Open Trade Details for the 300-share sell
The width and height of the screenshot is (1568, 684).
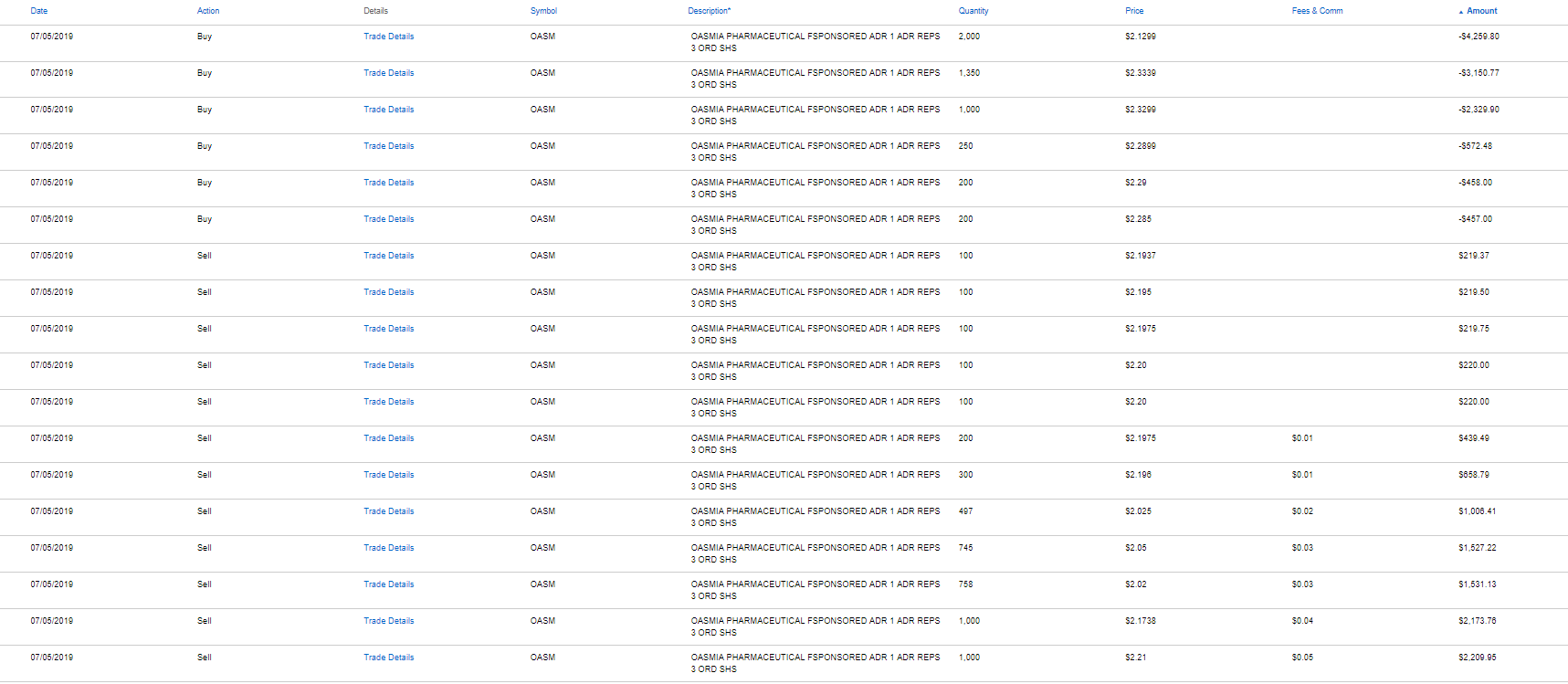[x=388, y=475]
